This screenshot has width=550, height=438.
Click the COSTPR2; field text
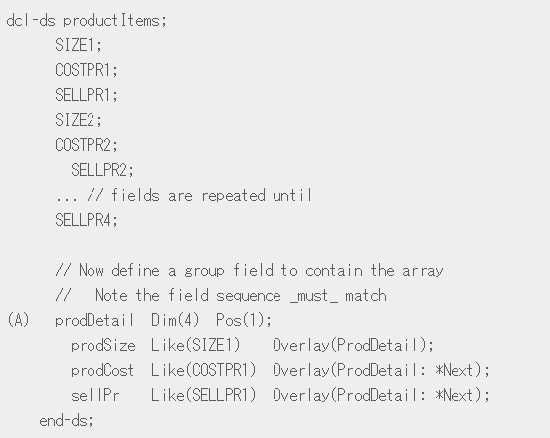click(x=86, y=145)
